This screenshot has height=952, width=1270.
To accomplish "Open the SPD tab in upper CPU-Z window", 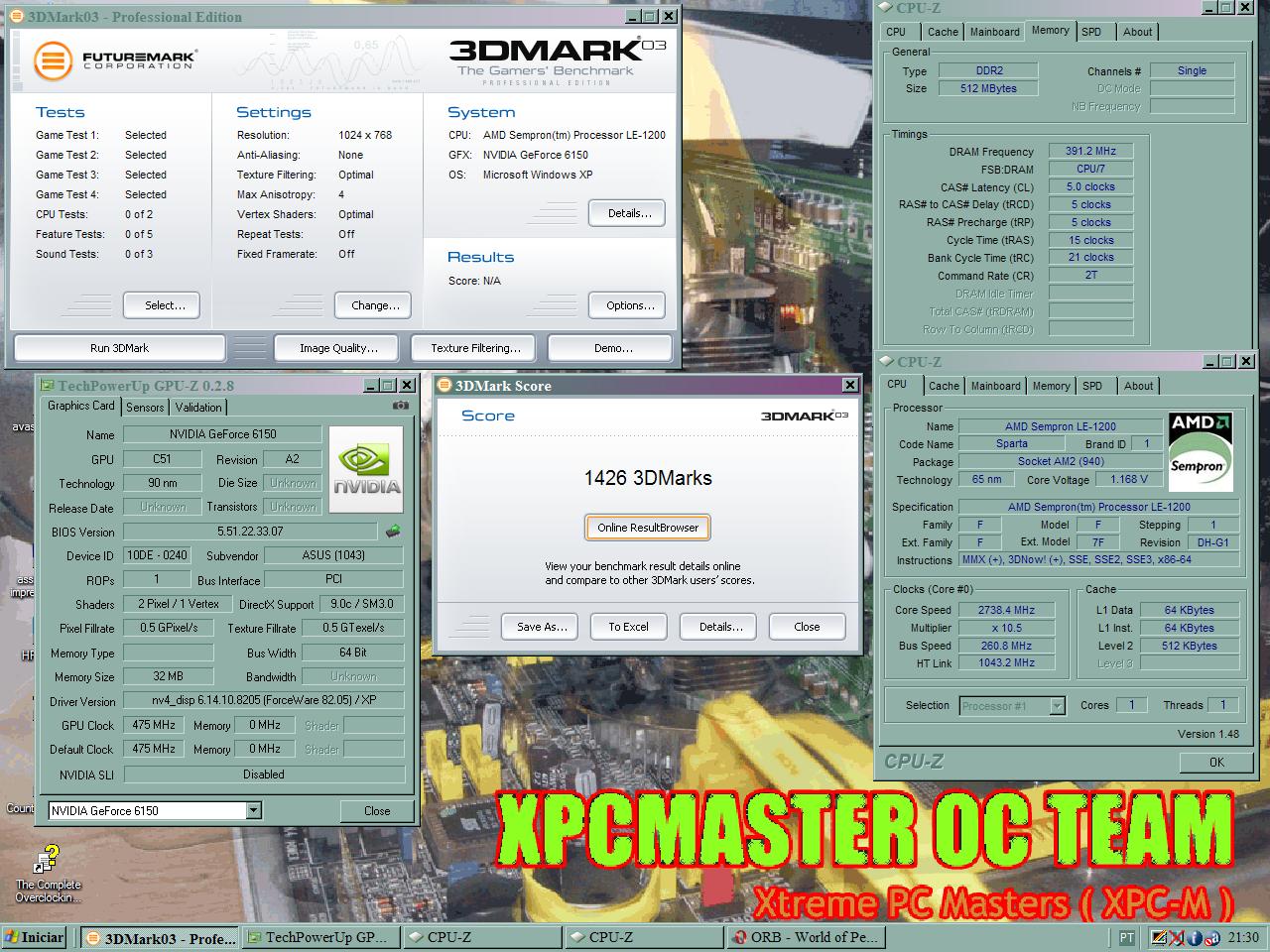I will [1091, 32].
